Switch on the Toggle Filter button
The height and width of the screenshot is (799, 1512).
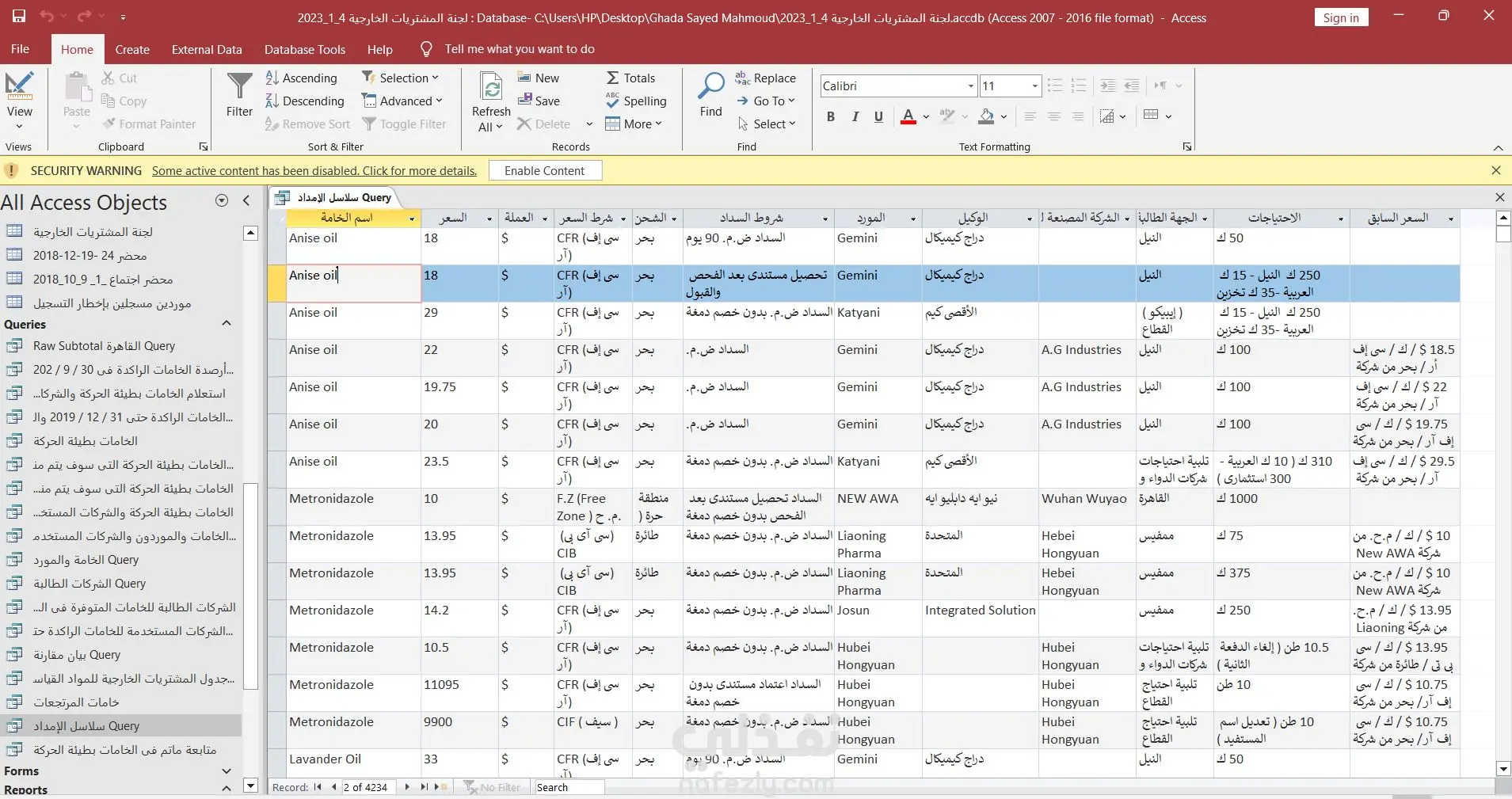404,124
